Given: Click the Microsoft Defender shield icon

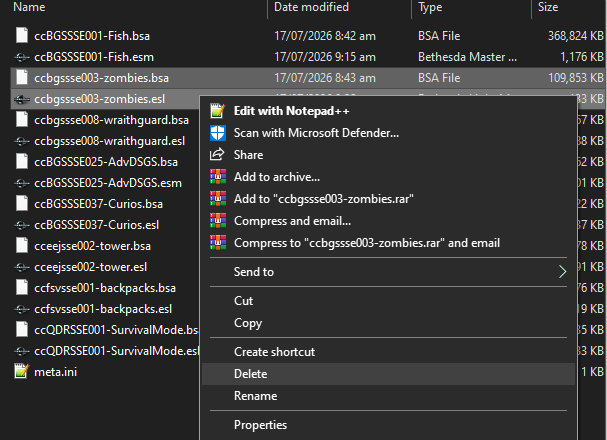Looking at the screenshot, I should (x=218, y=133).
